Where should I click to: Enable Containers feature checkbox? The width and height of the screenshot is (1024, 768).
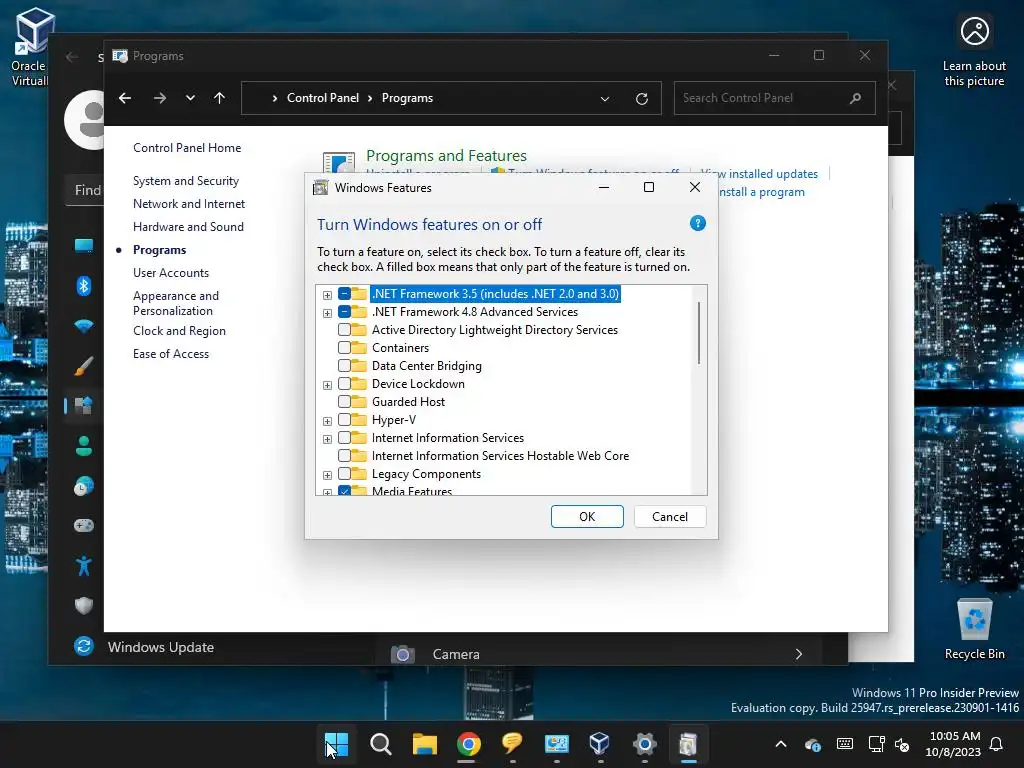tap(344, 347)
